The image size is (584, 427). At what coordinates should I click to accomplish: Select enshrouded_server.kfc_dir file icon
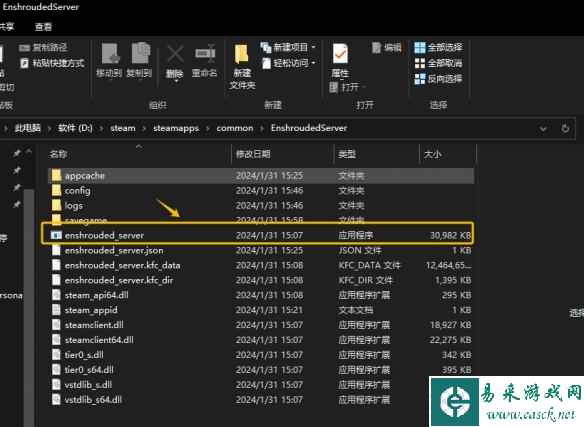56,280
